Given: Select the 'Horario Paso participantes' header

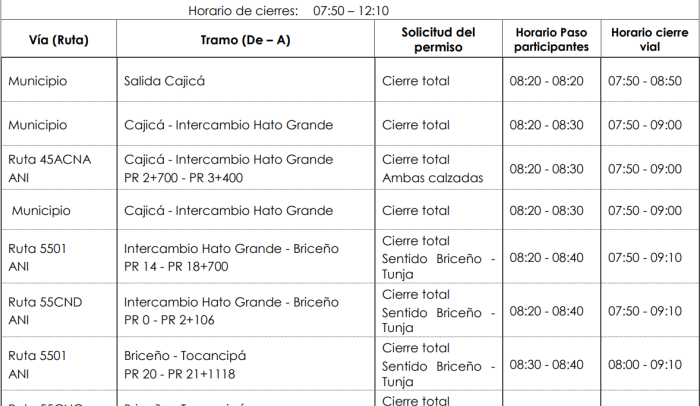Looking at the screenshot, I should [551, 39].
